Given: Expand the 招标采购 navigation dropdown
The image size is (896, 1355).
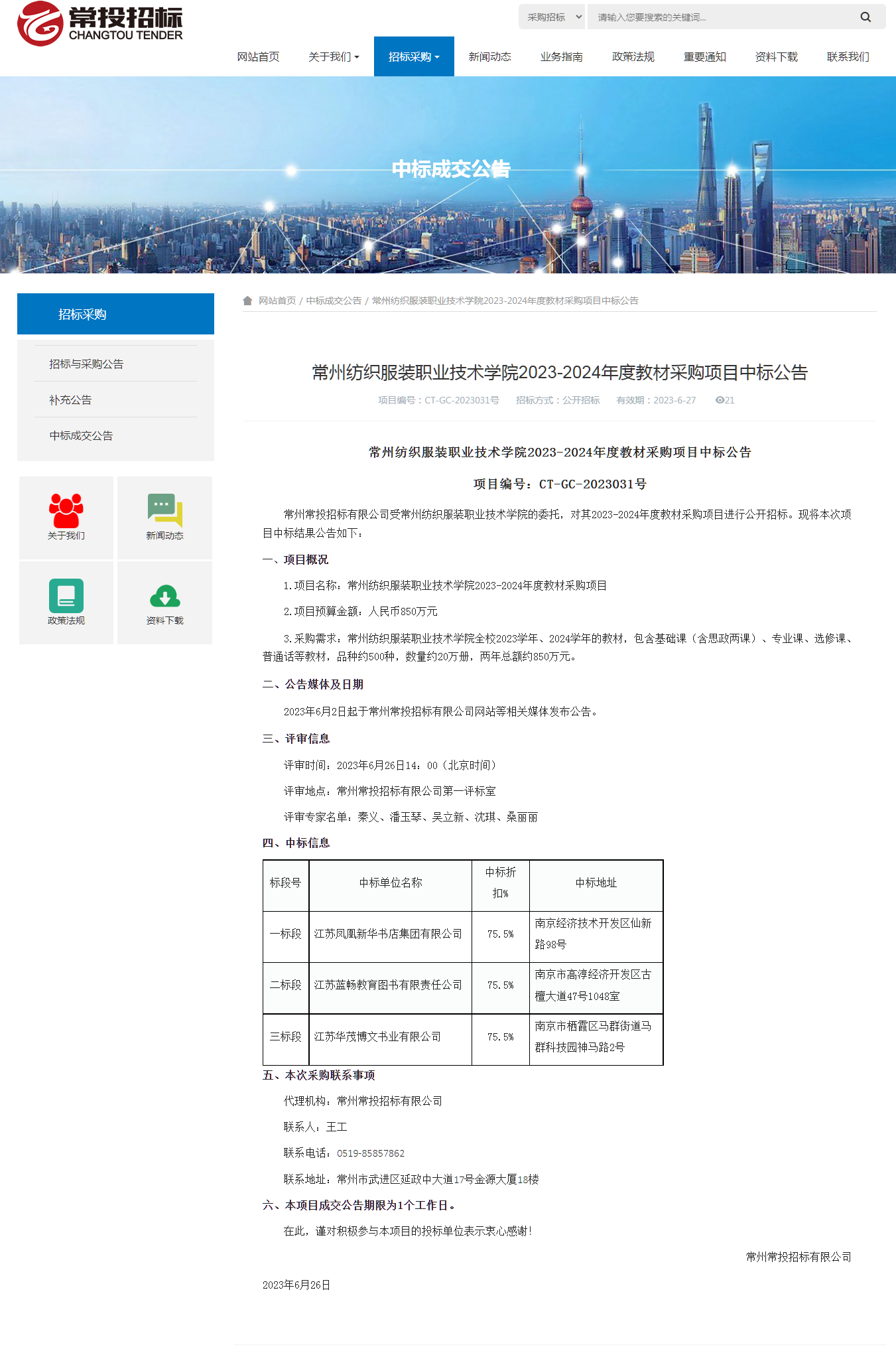Looking at the screenshot, I should pos(414,57).
